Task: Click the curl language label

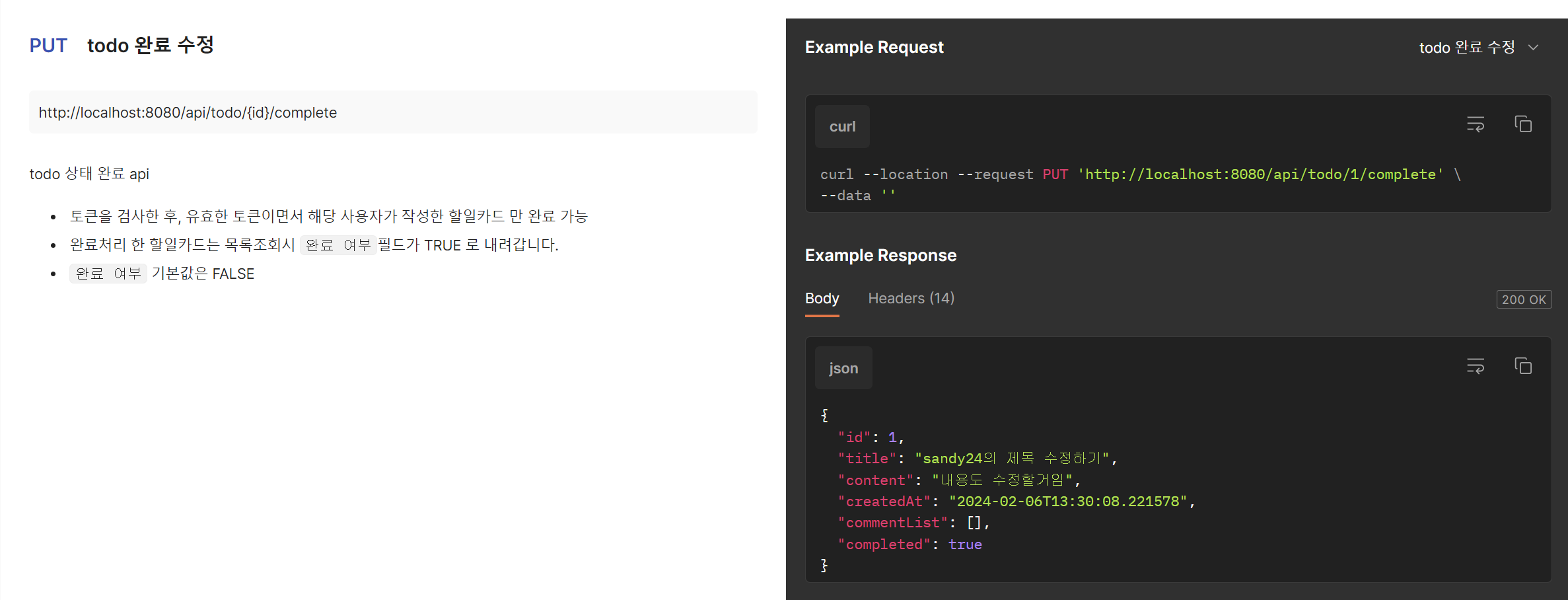Action: [x=842, y=126]
